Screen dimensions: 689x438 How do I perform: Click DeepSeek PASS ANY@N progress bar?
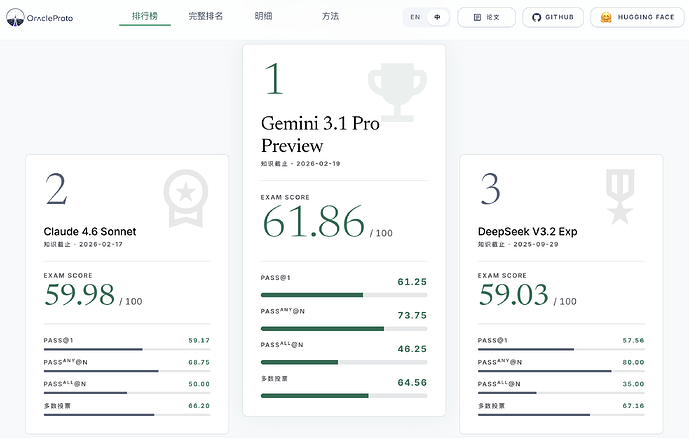click(x=561, y=371)
